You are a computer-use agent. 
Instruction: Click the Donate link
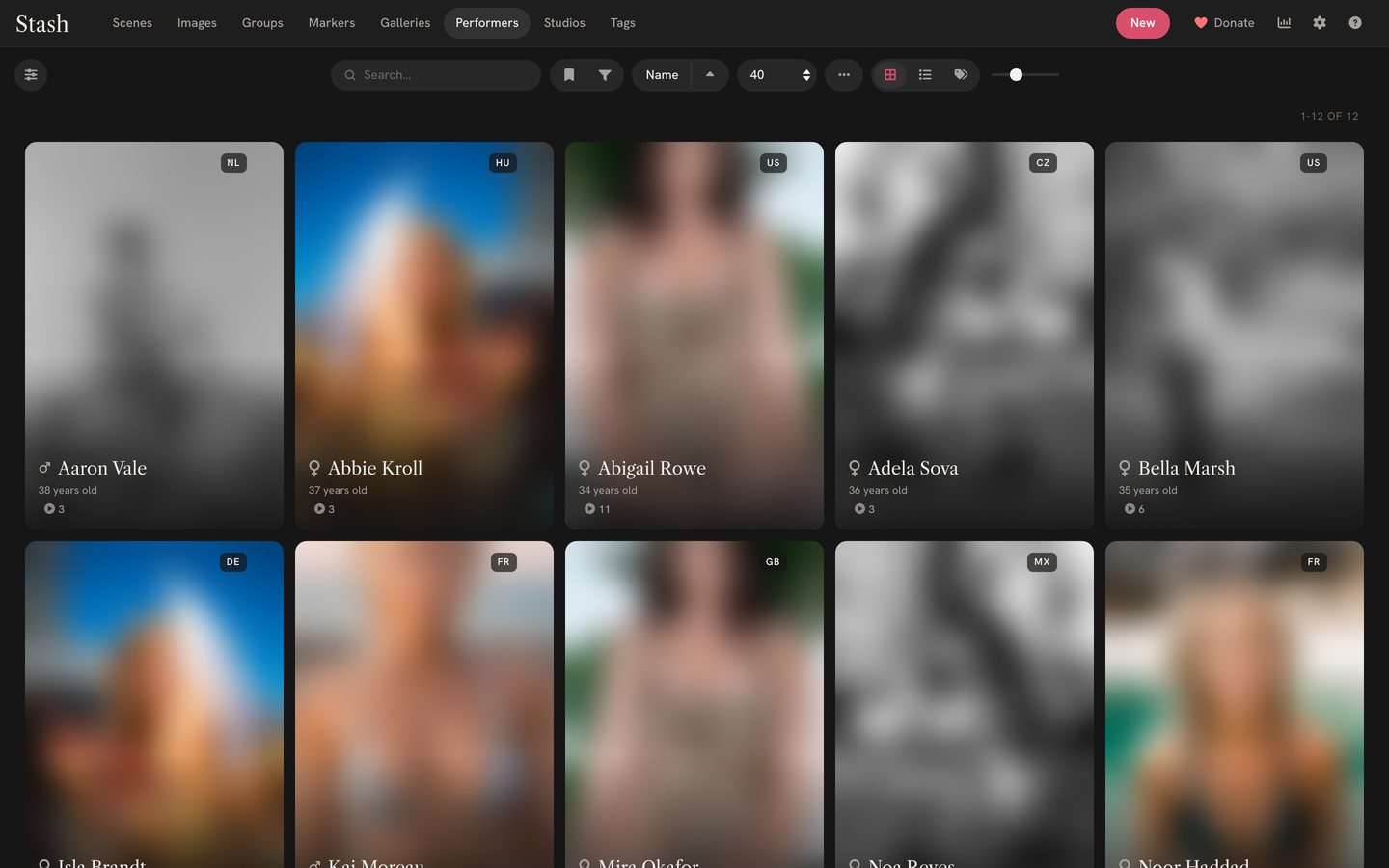(1224, 23)
